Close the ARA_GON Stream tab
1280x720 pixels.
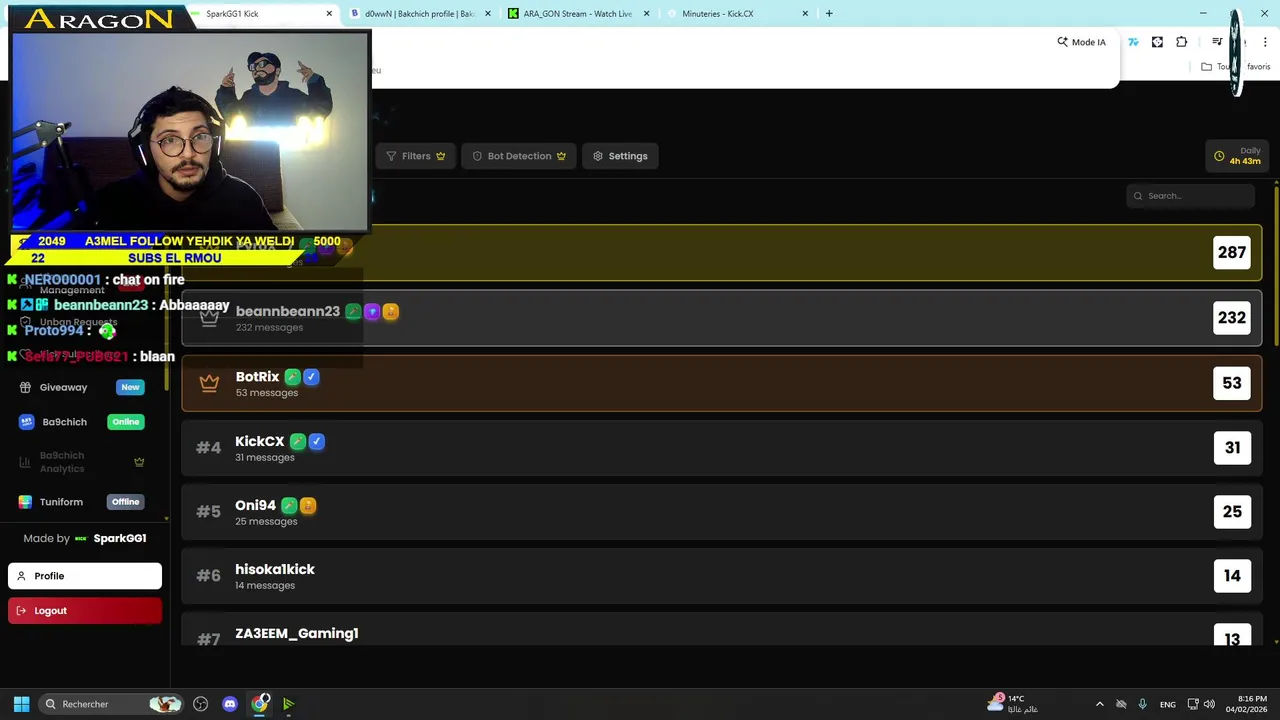tap(647, 14)
